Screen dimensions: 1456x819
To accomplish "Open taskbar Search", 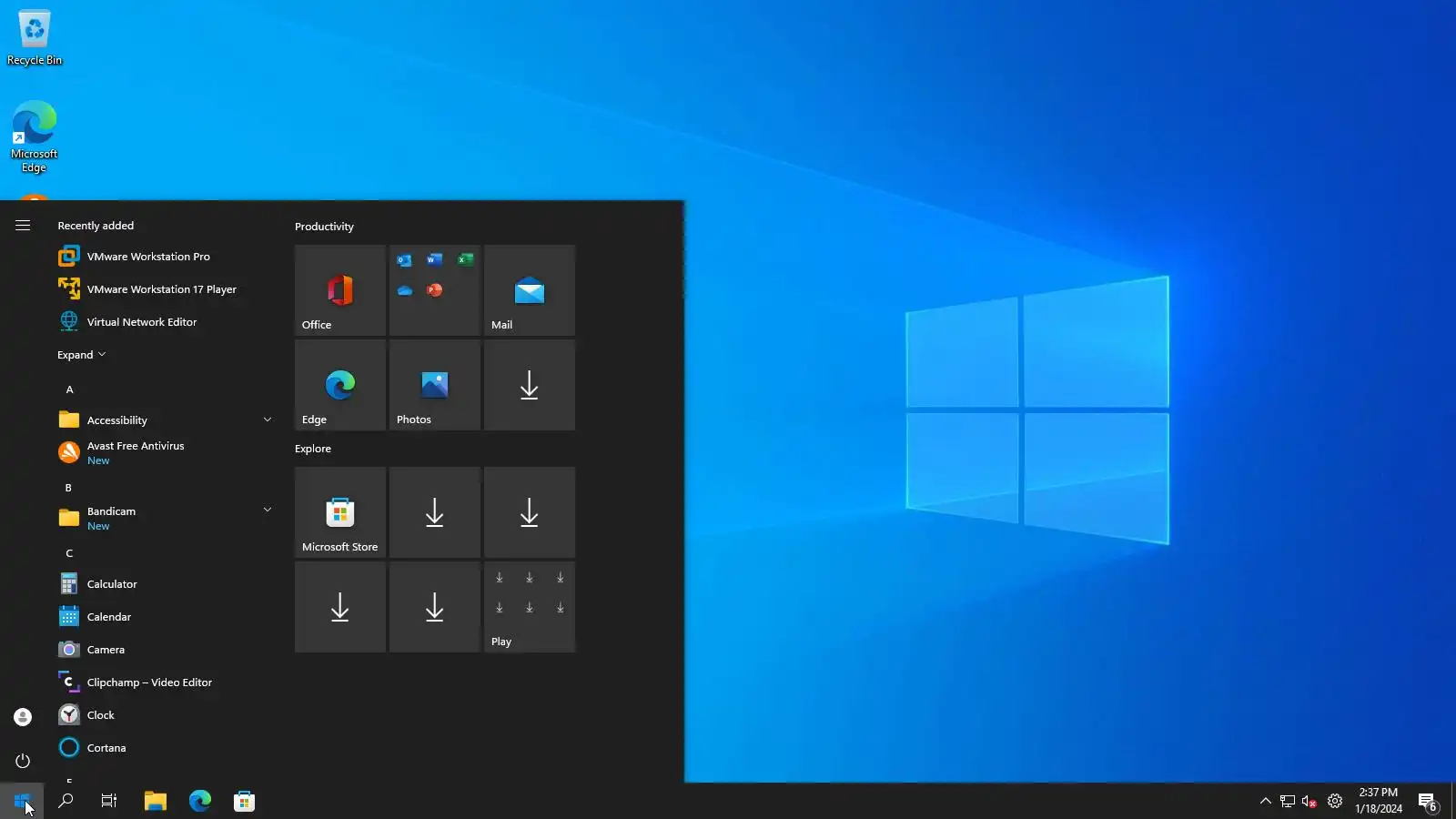I will 66,801.
